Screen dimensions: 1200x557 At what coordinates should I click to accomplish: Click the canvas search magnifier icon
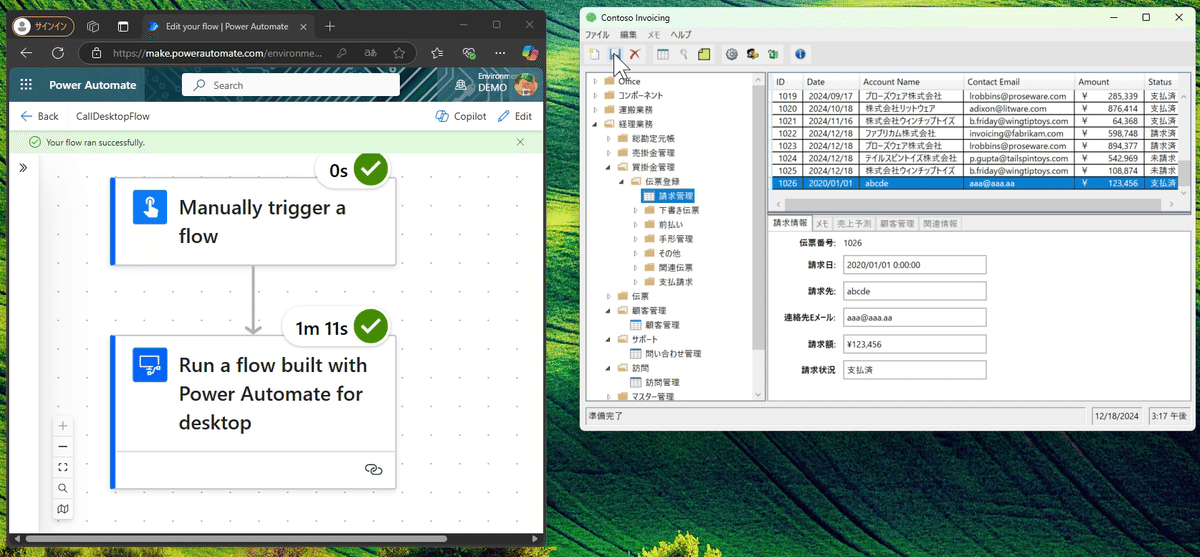(63, 488)
